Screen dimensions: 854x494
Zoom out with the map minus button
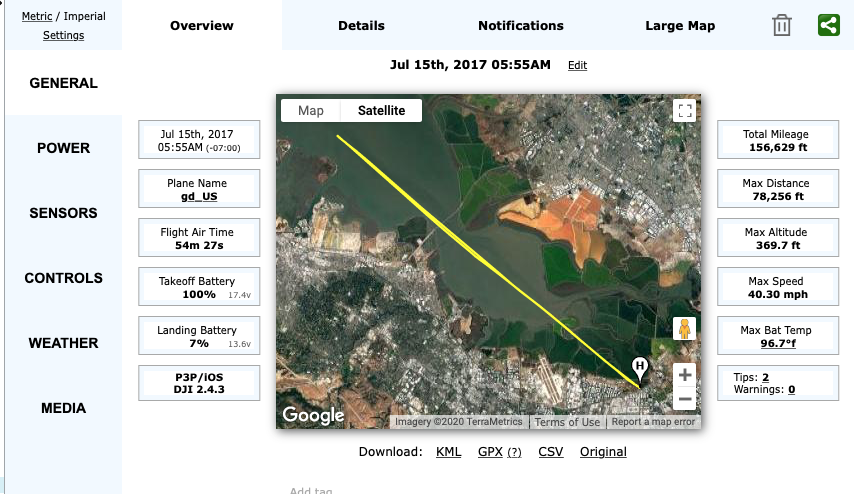(685, 399)
